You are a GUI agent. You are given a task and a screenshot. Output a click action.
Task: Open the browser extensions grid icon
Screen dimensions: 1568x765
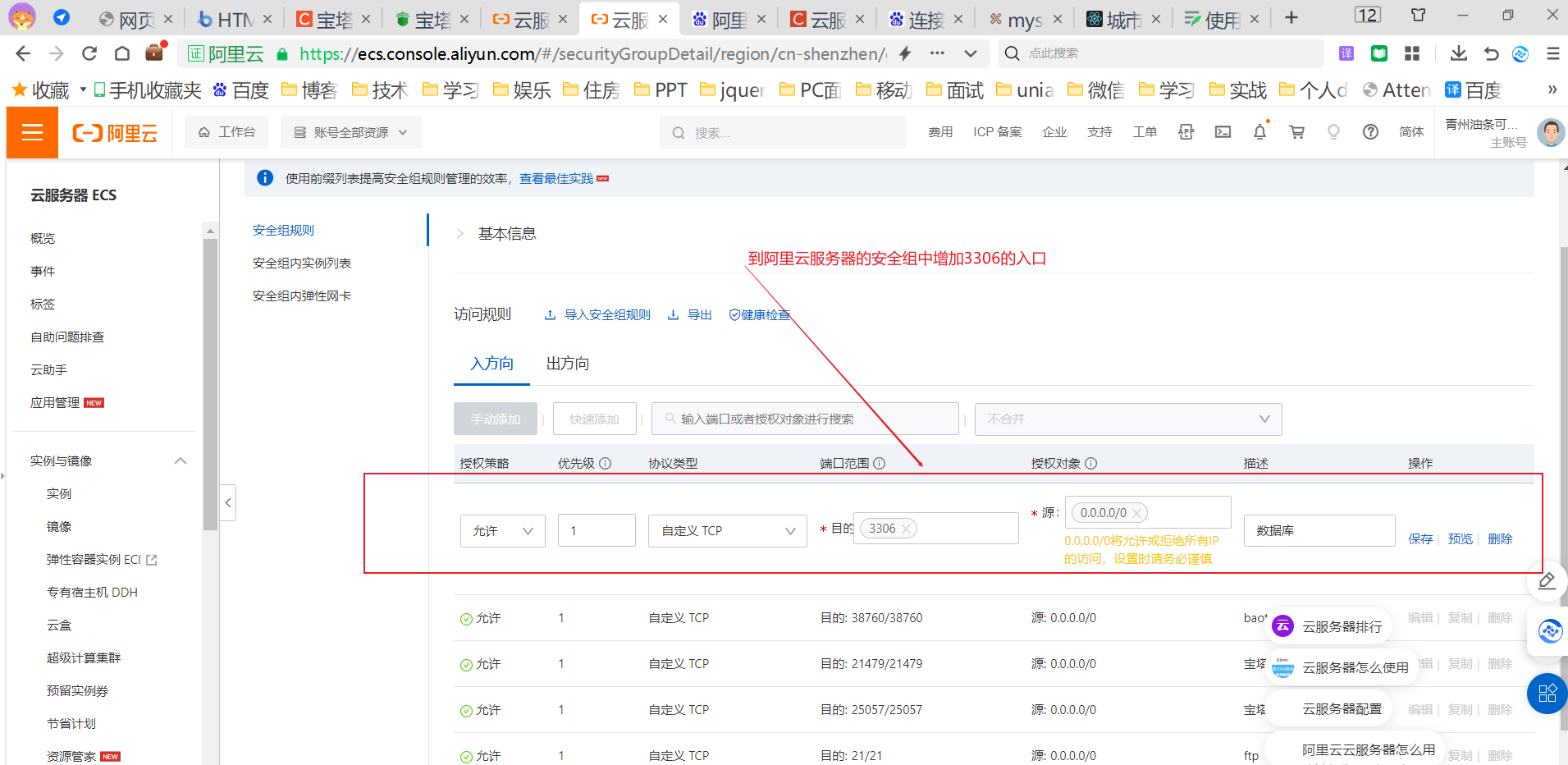click(x=1412, y=53)
